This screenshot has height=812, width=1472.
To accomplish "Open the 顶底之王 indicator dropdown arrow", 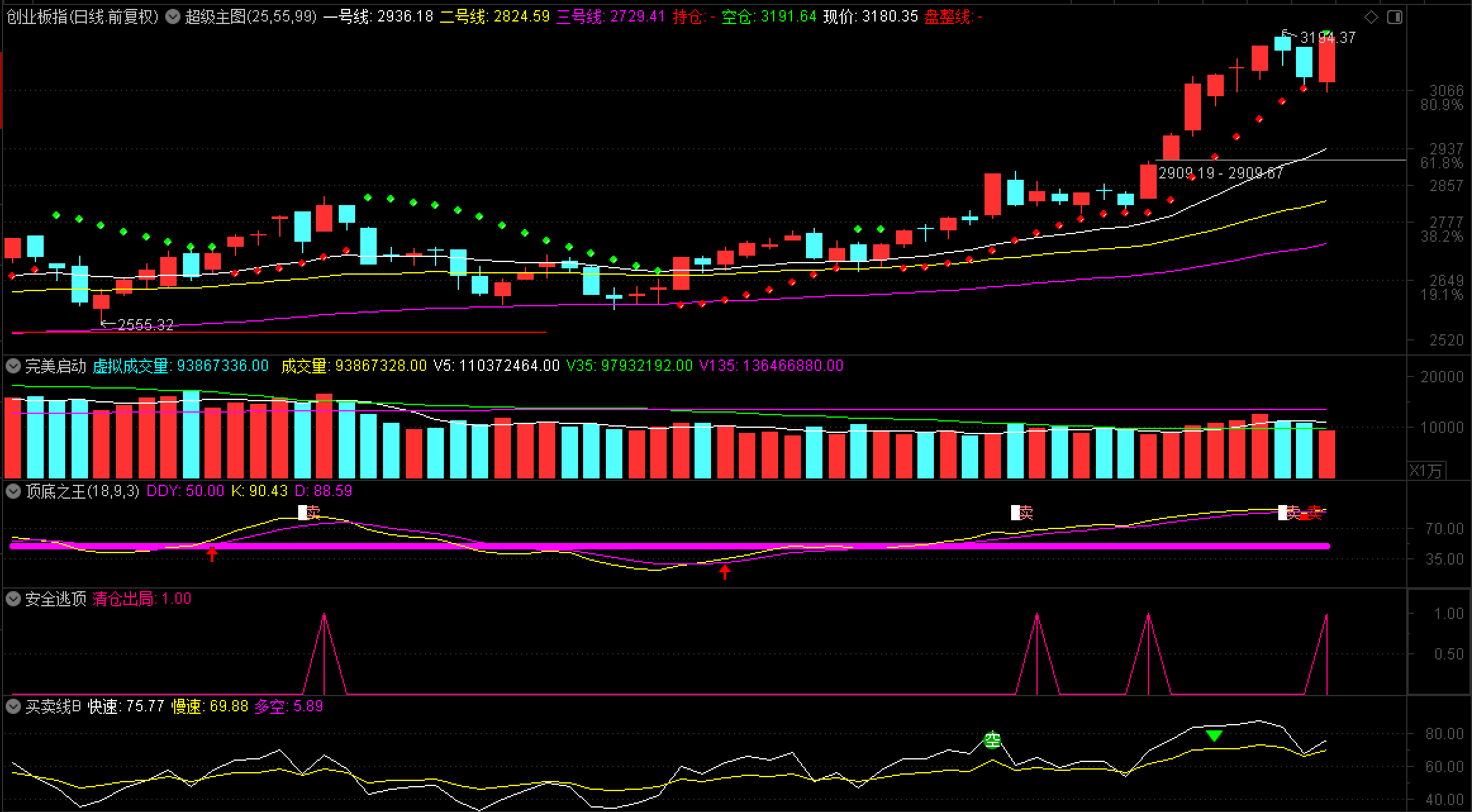I will (x=13, y=491).
